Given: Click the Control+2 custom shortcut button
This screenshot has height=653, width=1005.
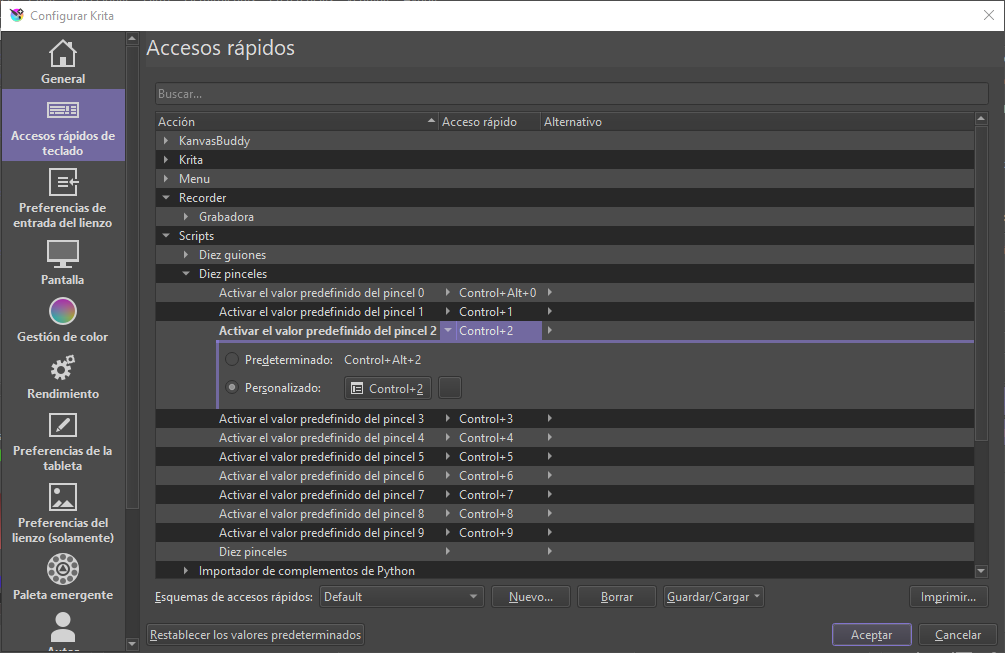Looking at the screenshot, I should click(x=388, y=388).
